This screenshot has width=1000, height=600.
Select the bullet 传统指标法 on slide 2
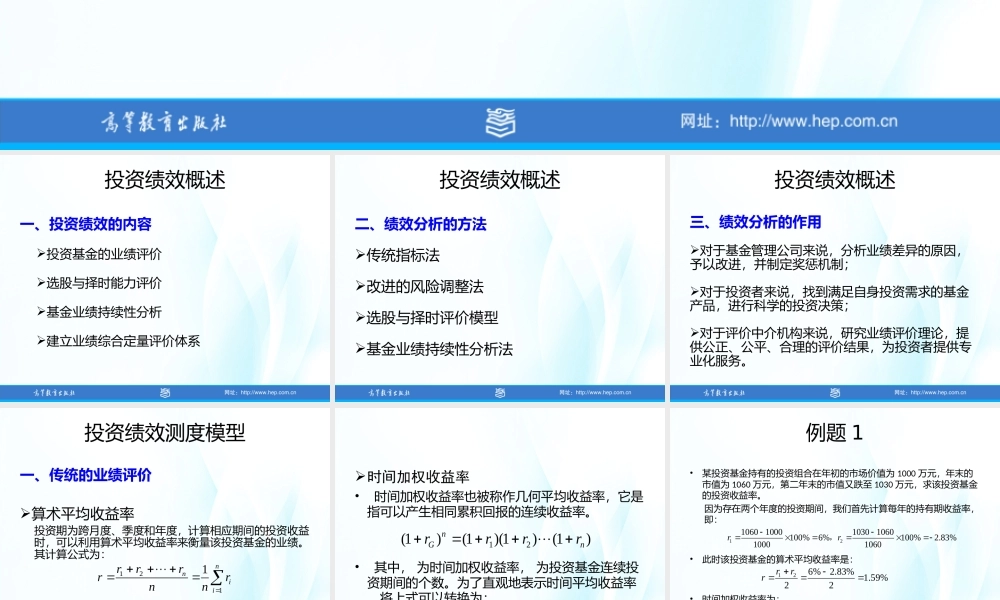coord(397,255)
